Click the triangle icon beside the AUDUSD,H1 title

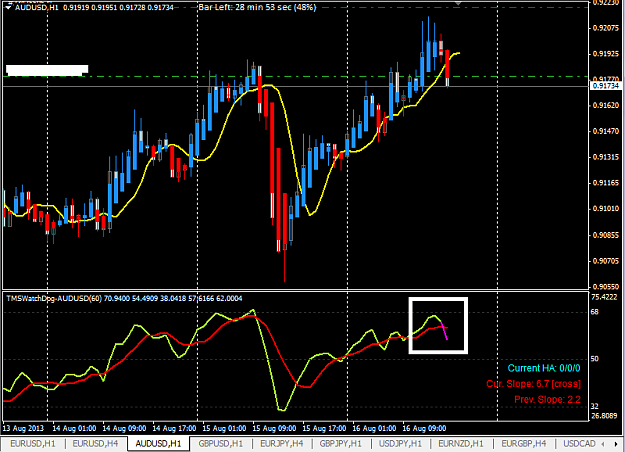pyautogui.click(x=8, y=7)
